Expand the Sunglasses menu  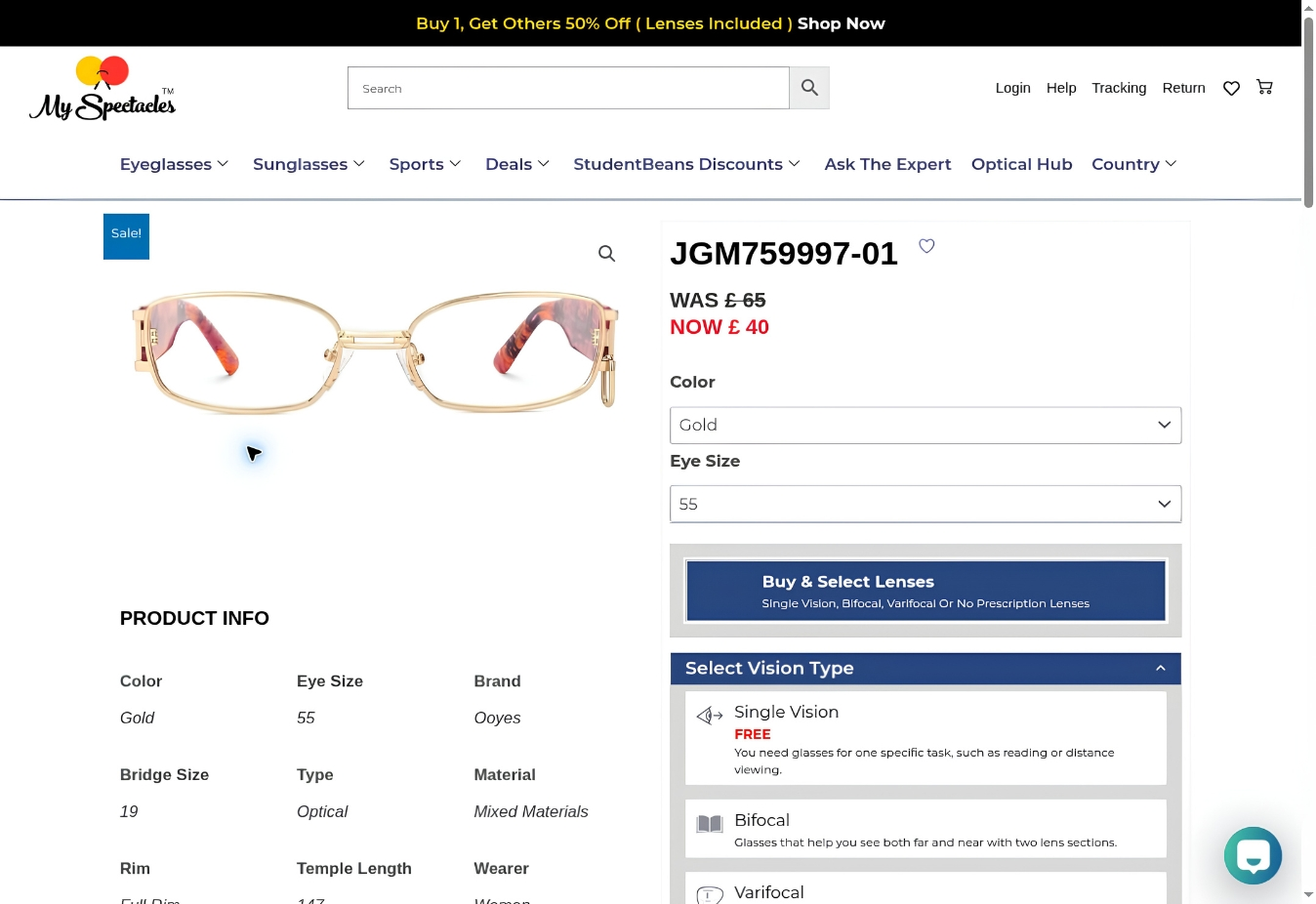tap(308, 164)
